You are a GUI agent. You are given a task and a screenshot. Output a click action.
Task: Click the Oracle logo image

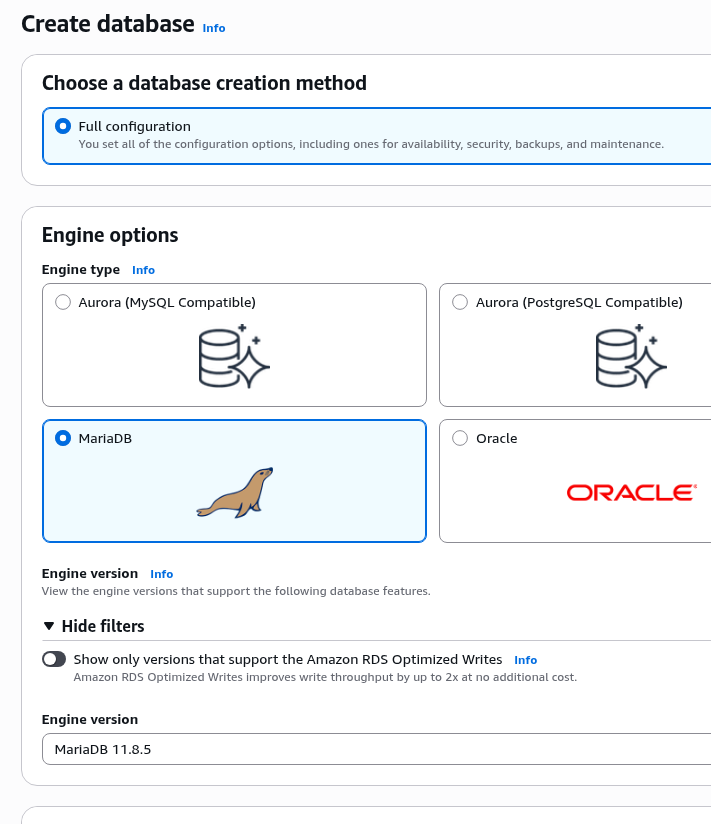click(x=630, y=492)
